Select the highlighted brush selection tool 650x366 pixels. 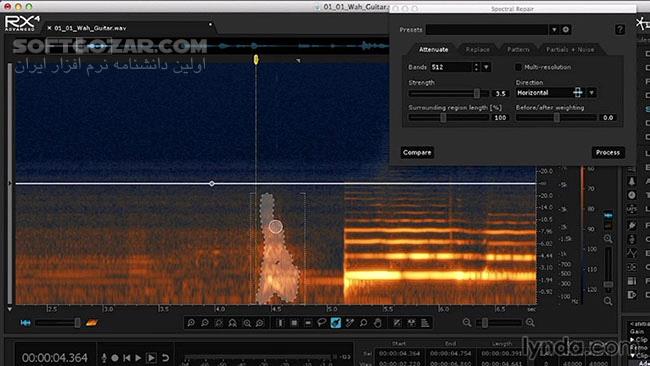click(x=336, y=322)
